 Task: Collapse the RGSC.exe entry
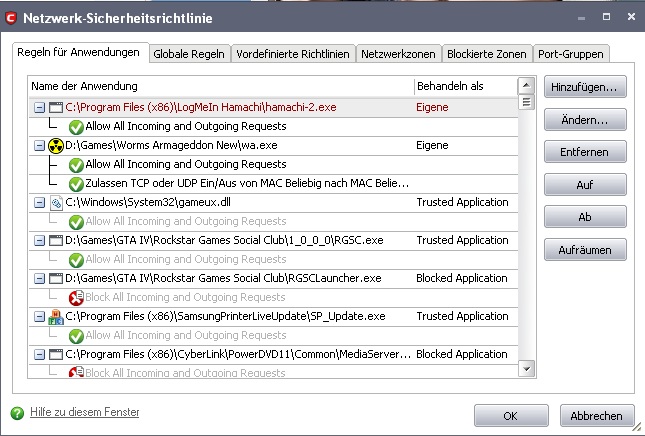point(39,241)
